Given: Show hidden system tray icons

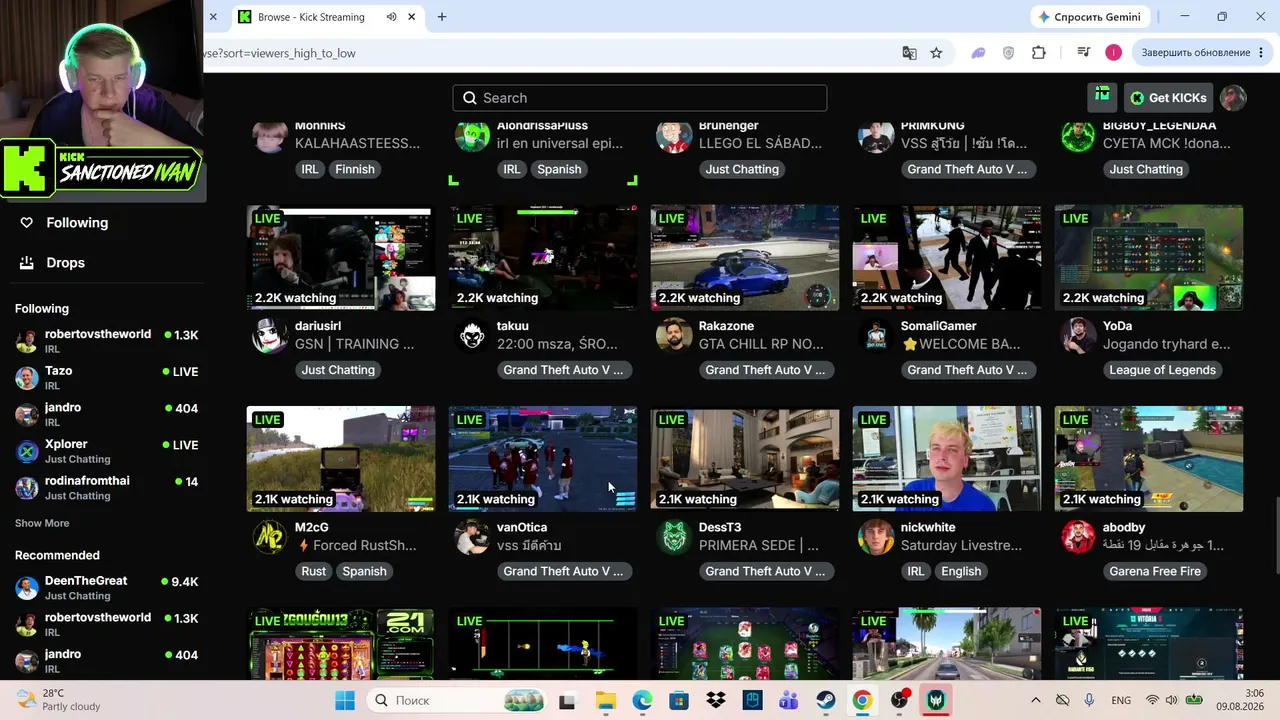Looking at the screenshot, I should click(1035, 700).
